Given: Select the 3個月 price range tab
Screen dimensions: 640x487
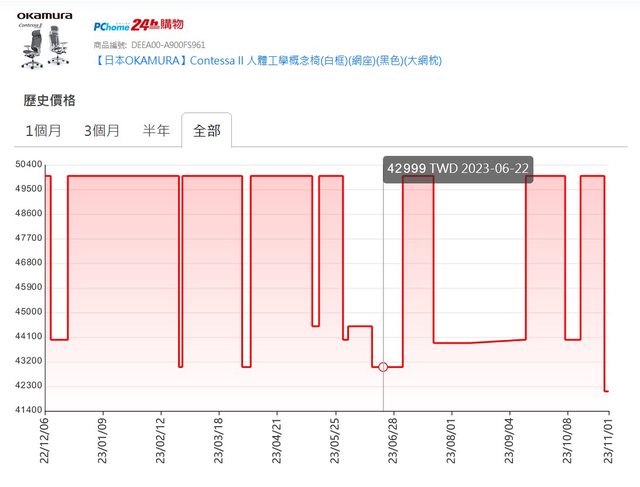Looking at the screenshot, I should pyautogui.click(x=102, y=131).
